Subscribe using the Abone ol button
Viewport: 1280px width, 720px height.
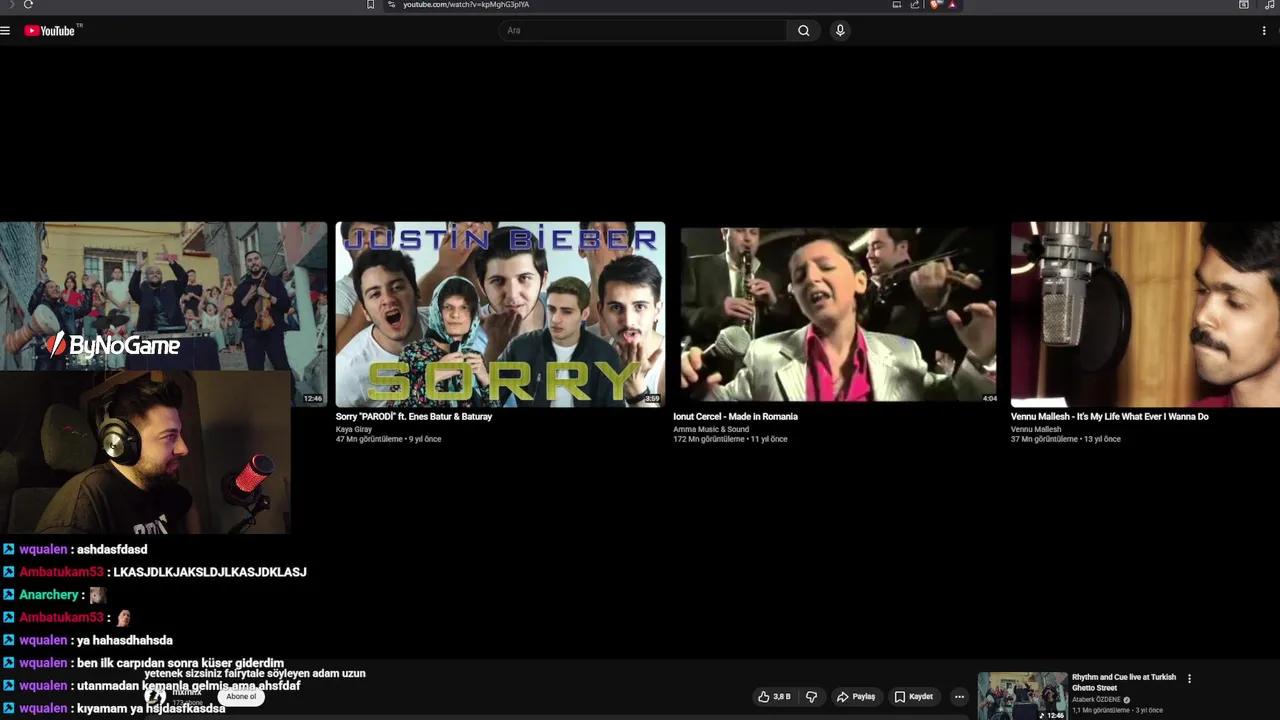(x=241, y=697)
